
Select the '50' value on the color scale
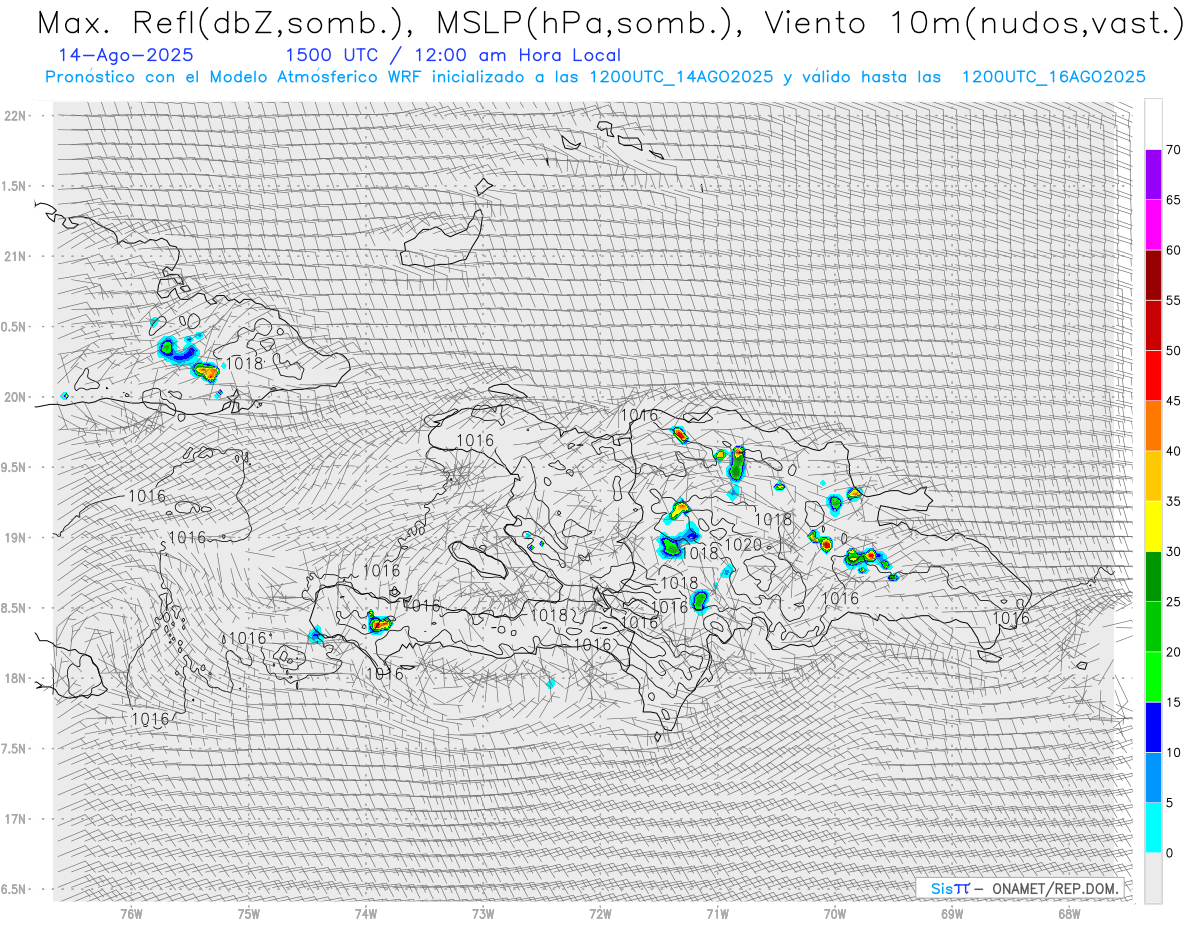[1173, 351]
